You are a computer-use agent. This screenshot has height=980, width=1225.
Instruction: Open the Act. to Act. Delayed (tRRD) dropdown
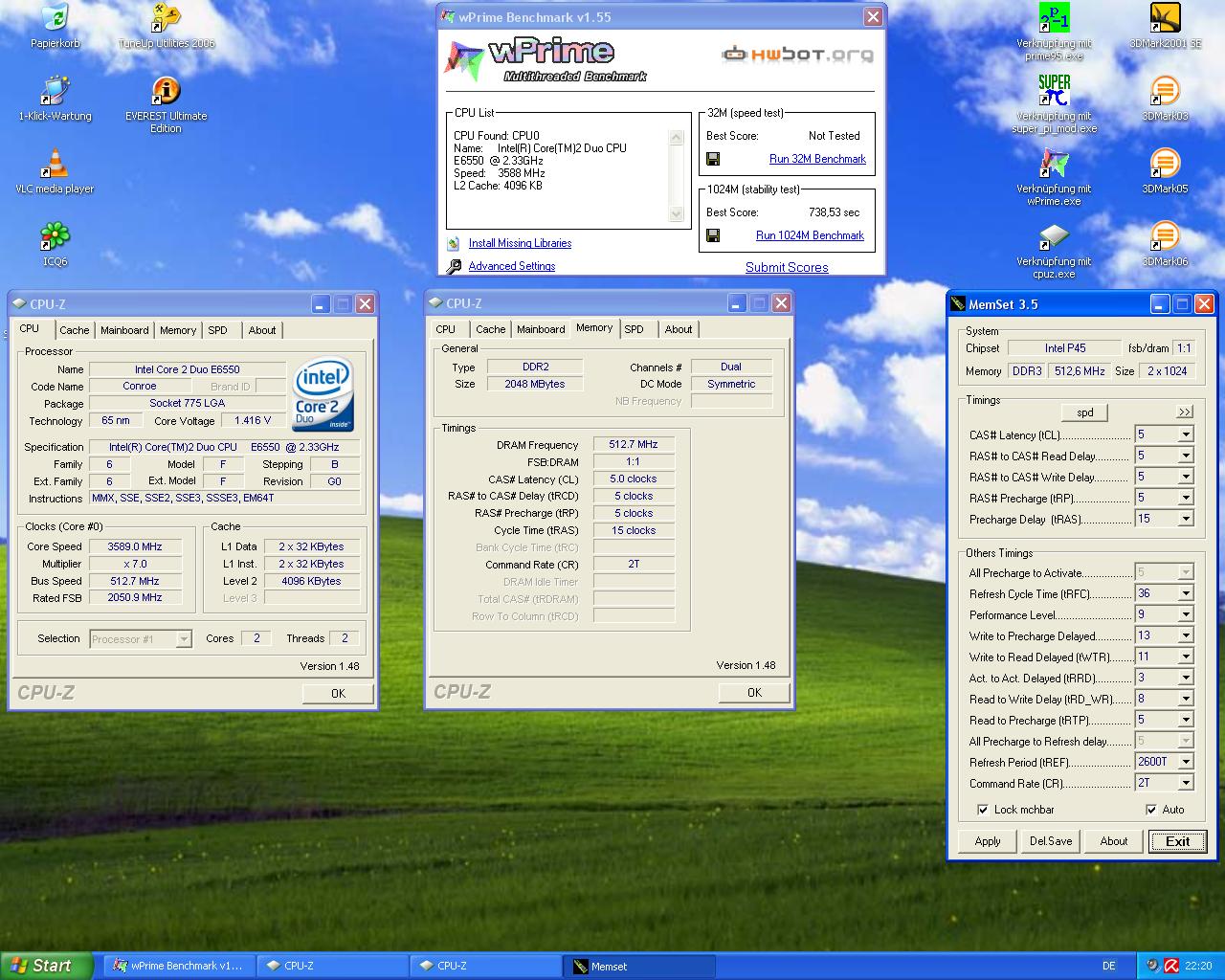coord(1185,678)
